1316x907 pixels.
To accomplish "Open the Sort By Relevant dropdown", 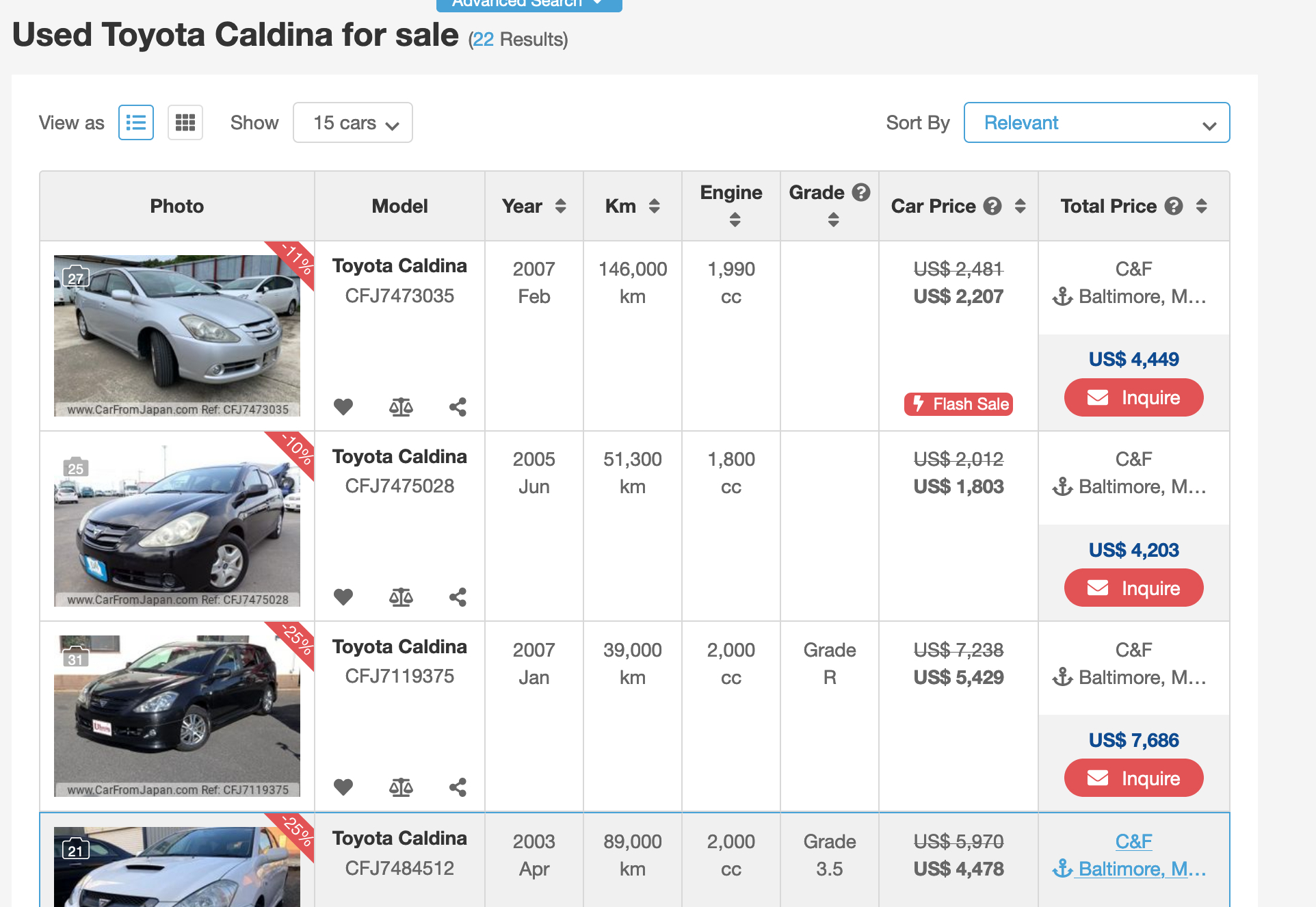I will tap(1096, 122).
